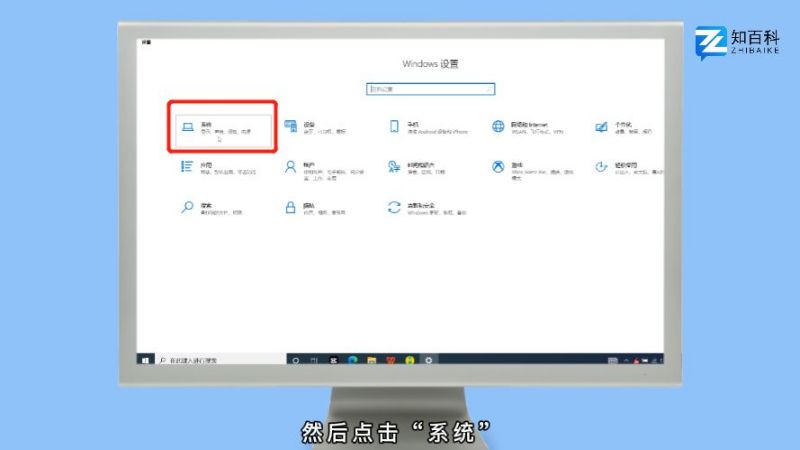Show hidden system tray icons chevron
The image size is (800, 450).
[x=626, y=360]
